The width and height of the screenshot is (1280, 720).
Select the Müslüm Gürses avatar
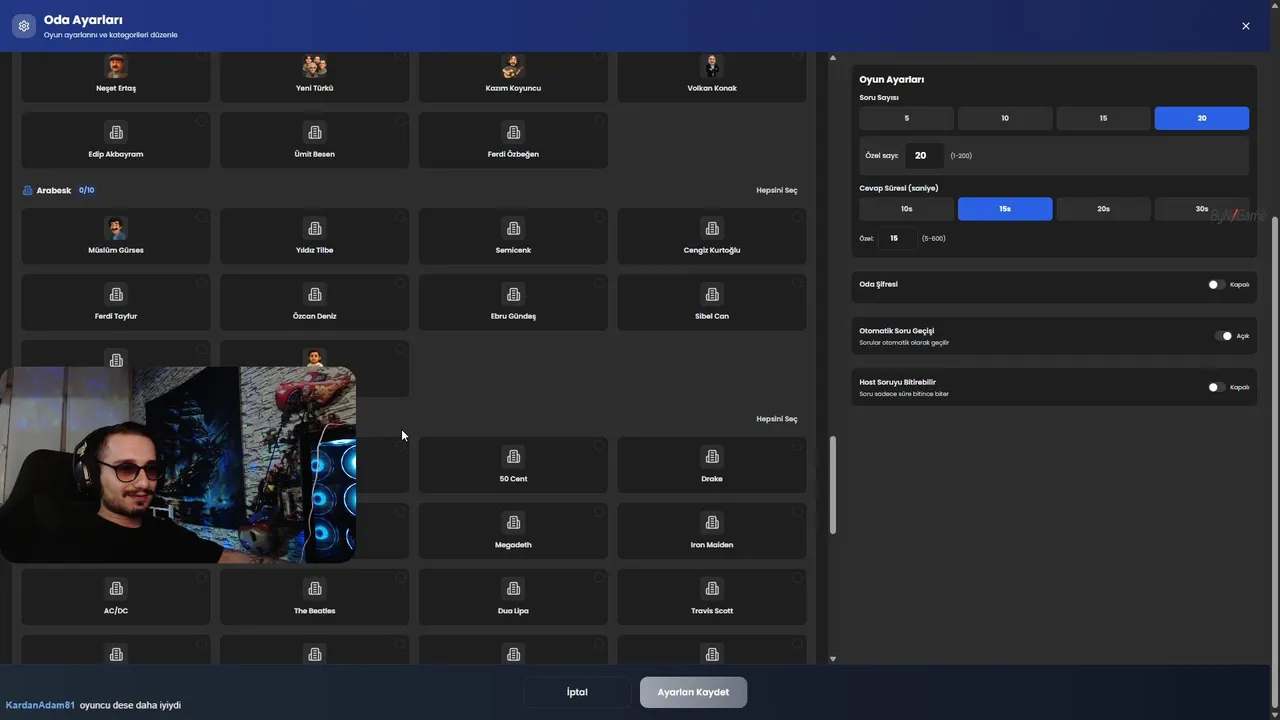tap(116, 228)
